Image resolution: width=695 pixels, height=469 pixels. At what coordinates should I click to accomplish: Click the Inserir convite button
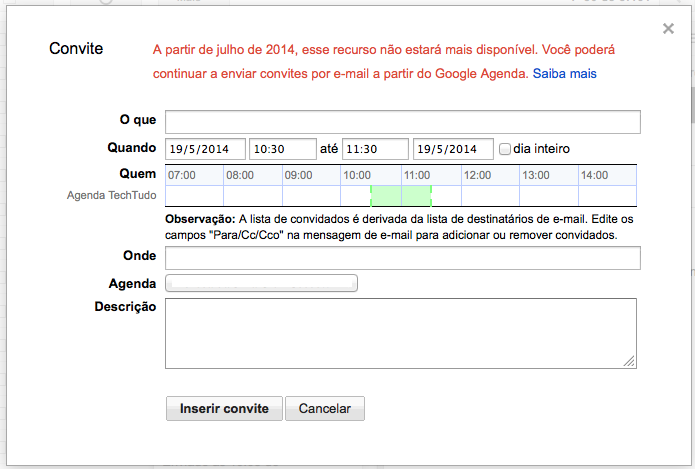click(224, 408)
